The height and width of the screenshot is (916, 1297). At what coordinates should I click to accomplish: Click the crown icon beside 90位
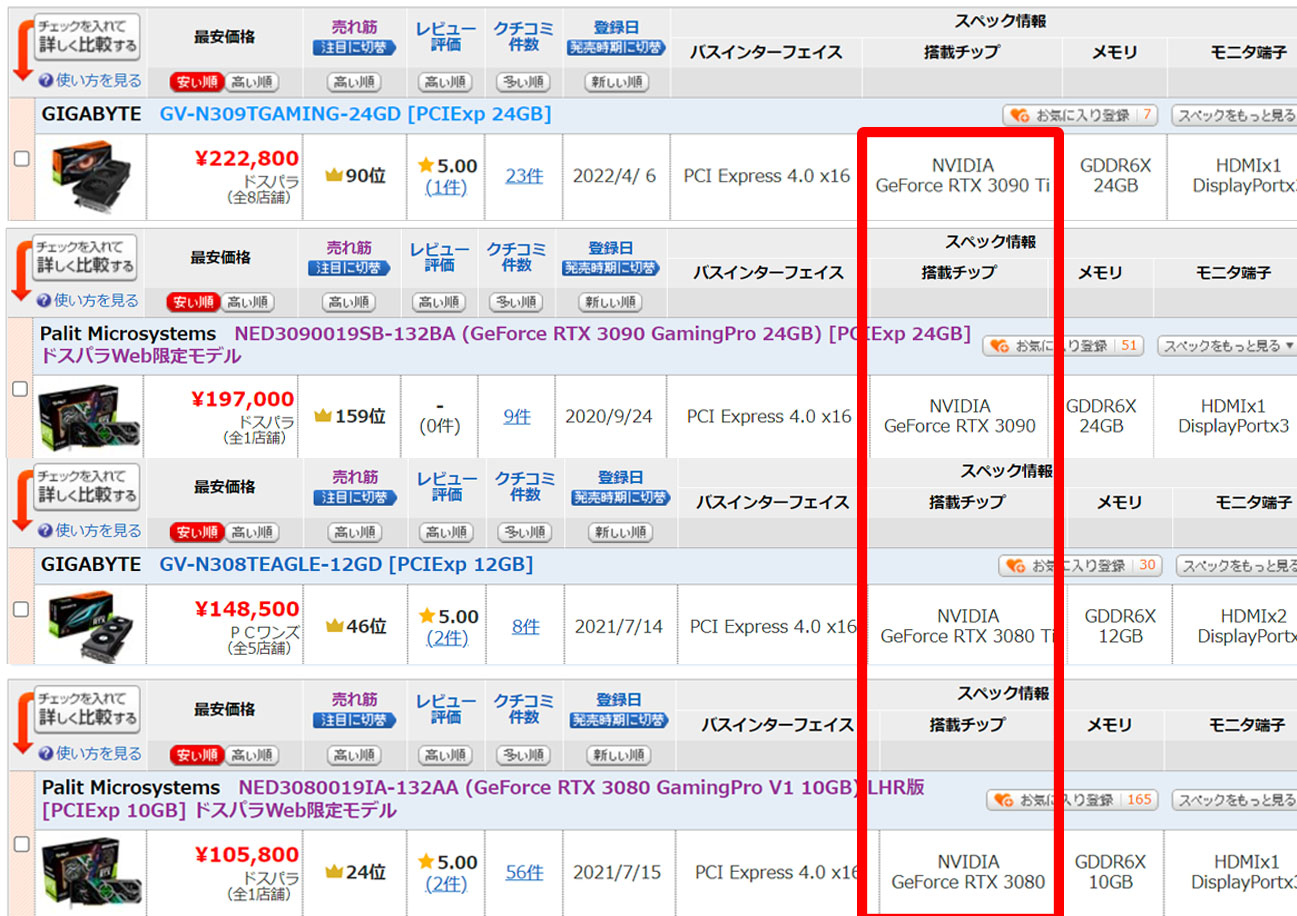tap(333, 176)
